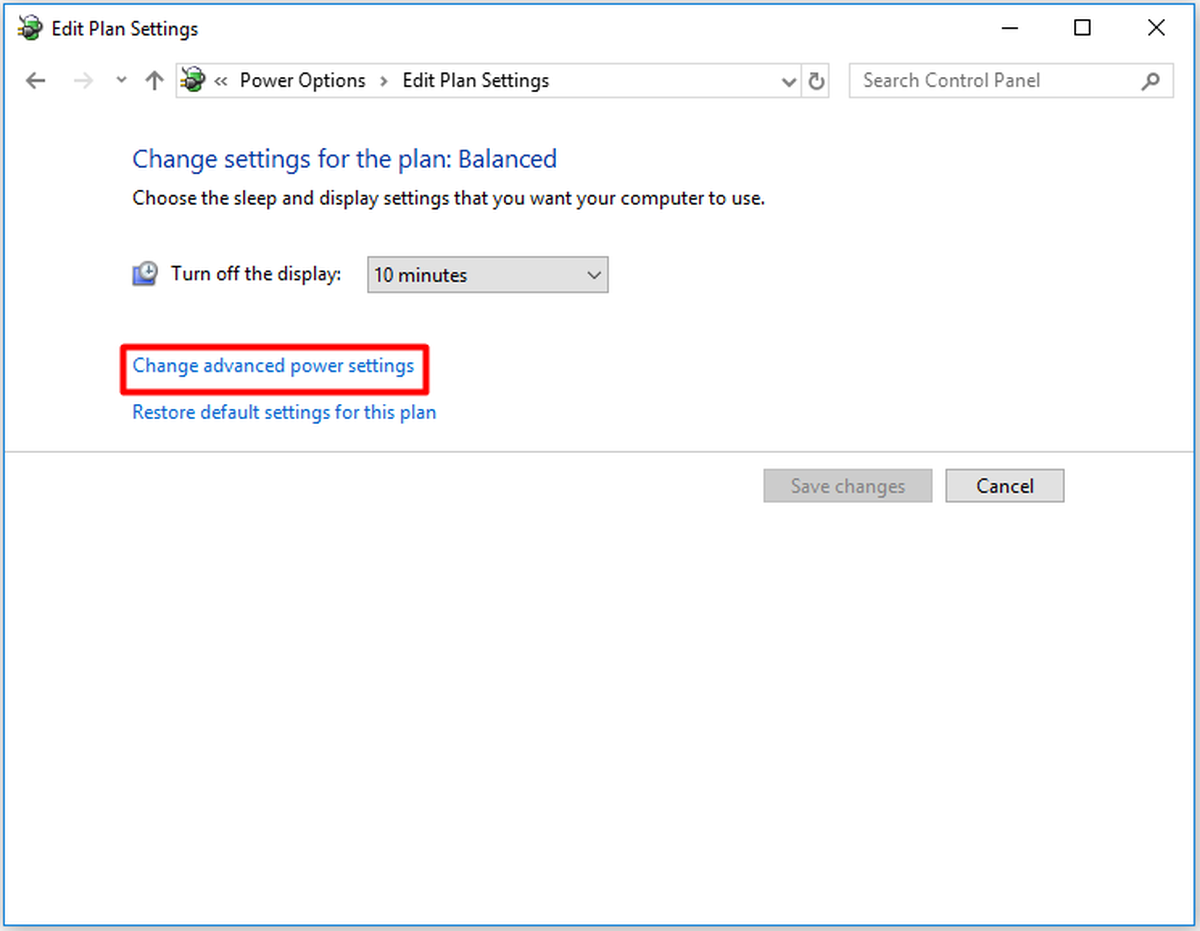Viewport: 1200px width, 931px height.
Task: Select Power Options in the breadcrumb
Action: click(303, 81)
